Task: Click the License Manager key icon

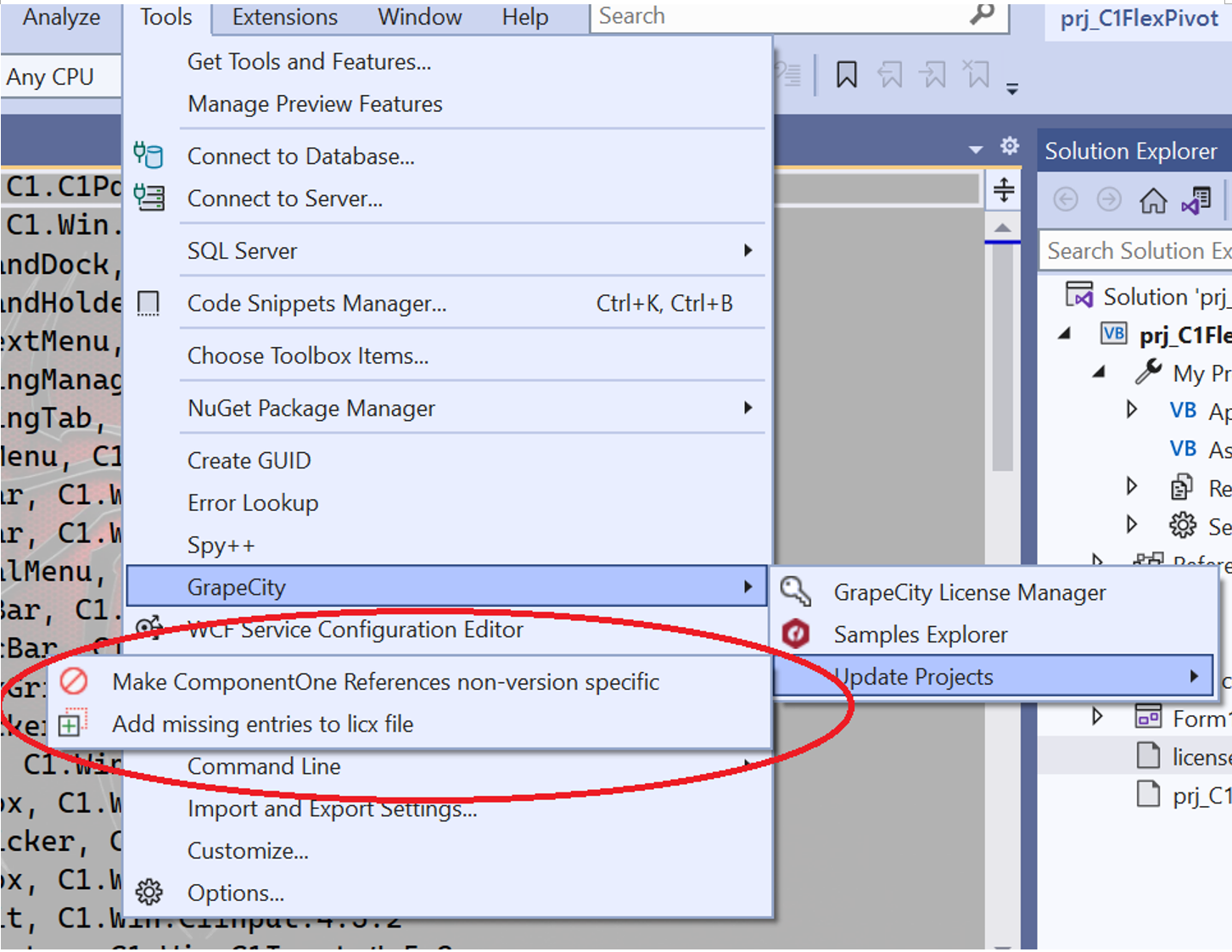Action: tap(796, 591)
